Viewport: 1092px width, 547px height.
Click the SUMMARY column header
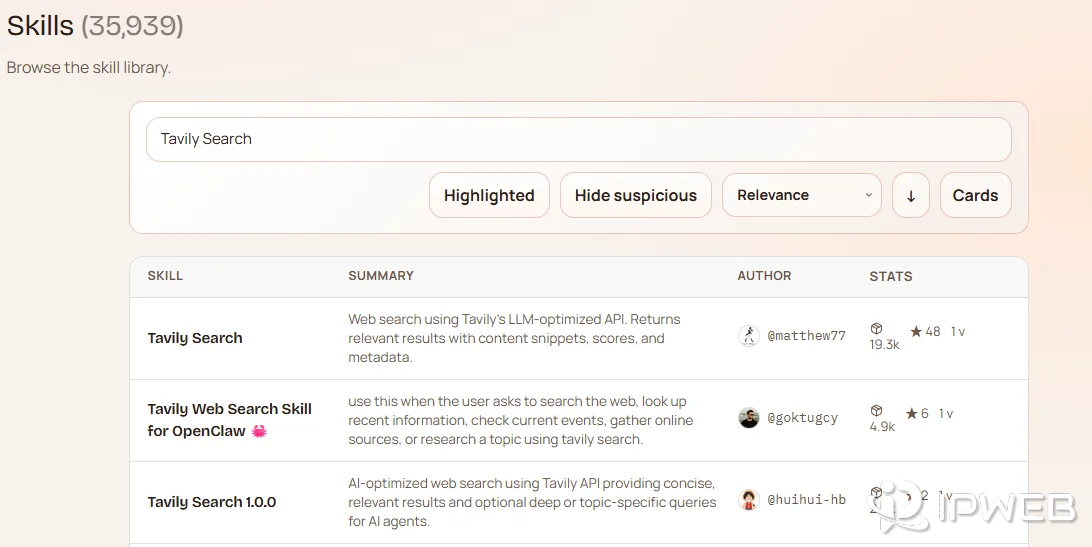381,276
